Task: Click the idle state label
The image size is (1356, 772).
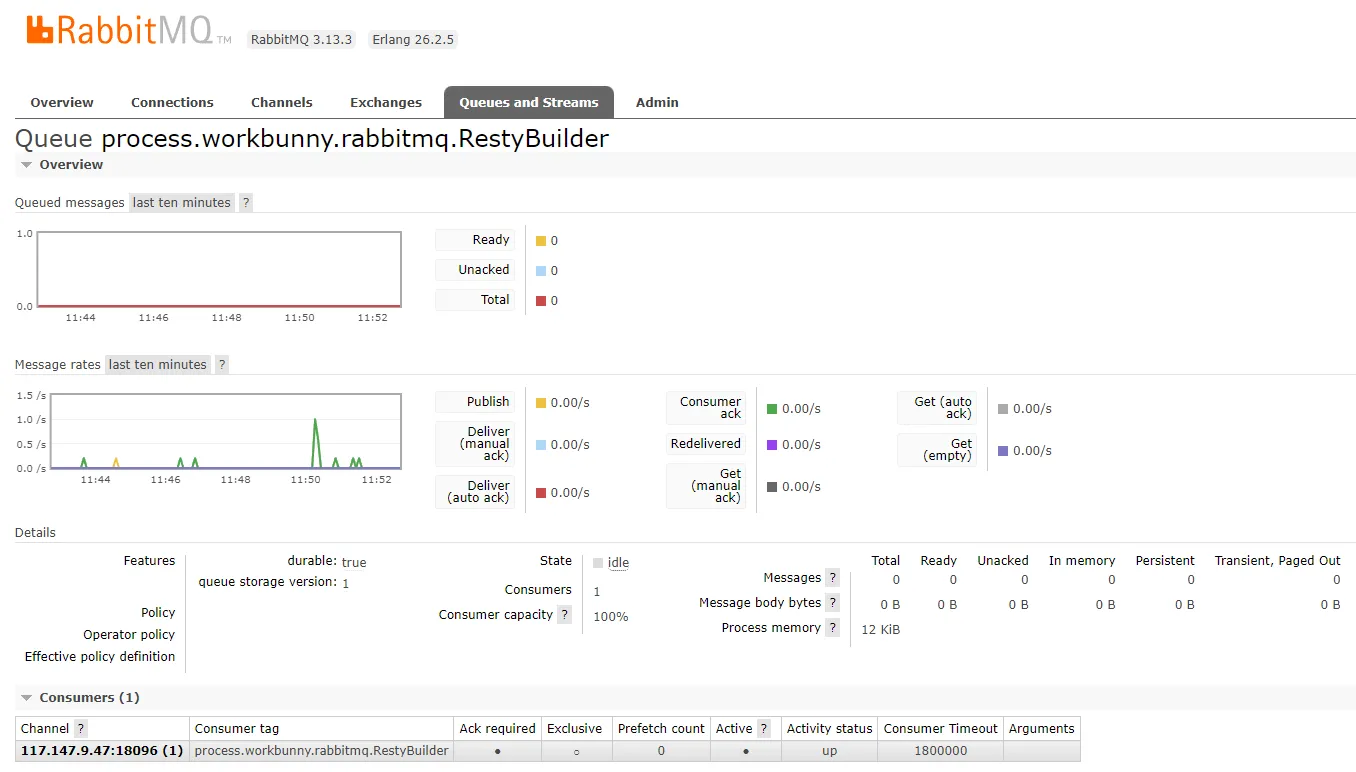Action: click(x=619, y=563)
